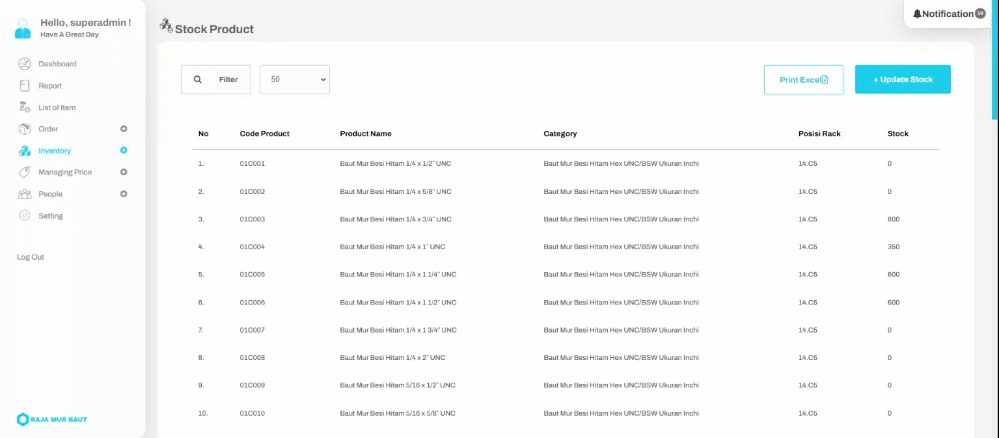Click the Notification bell icon
This screenshot has width=999, height=438.
pyautogui.click(x=917, y=14)
